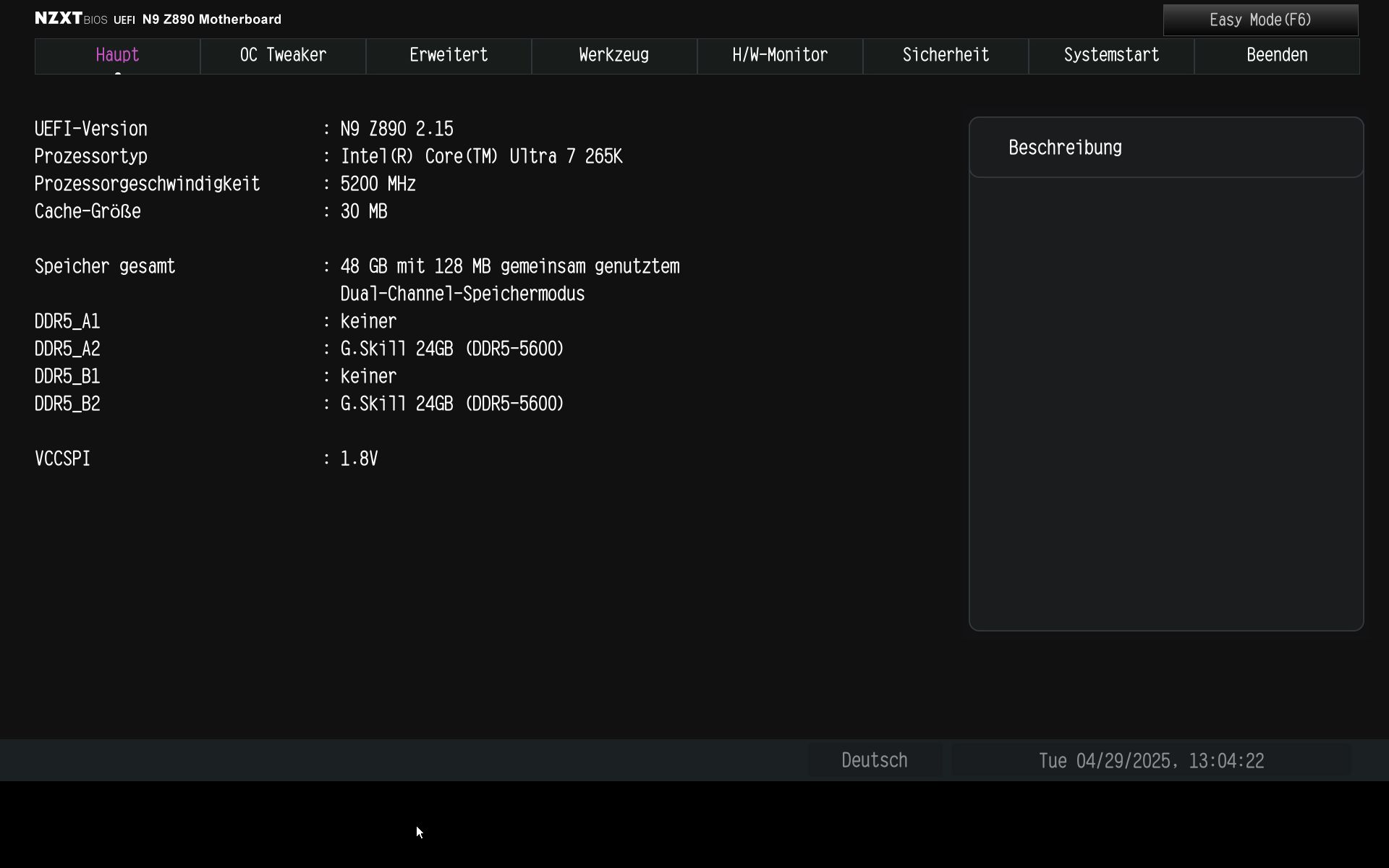This screenshot has height=868, width=1389.
Task: Select the Werkzeug tab
Action: pyautogui.click(x=613, y=56)
